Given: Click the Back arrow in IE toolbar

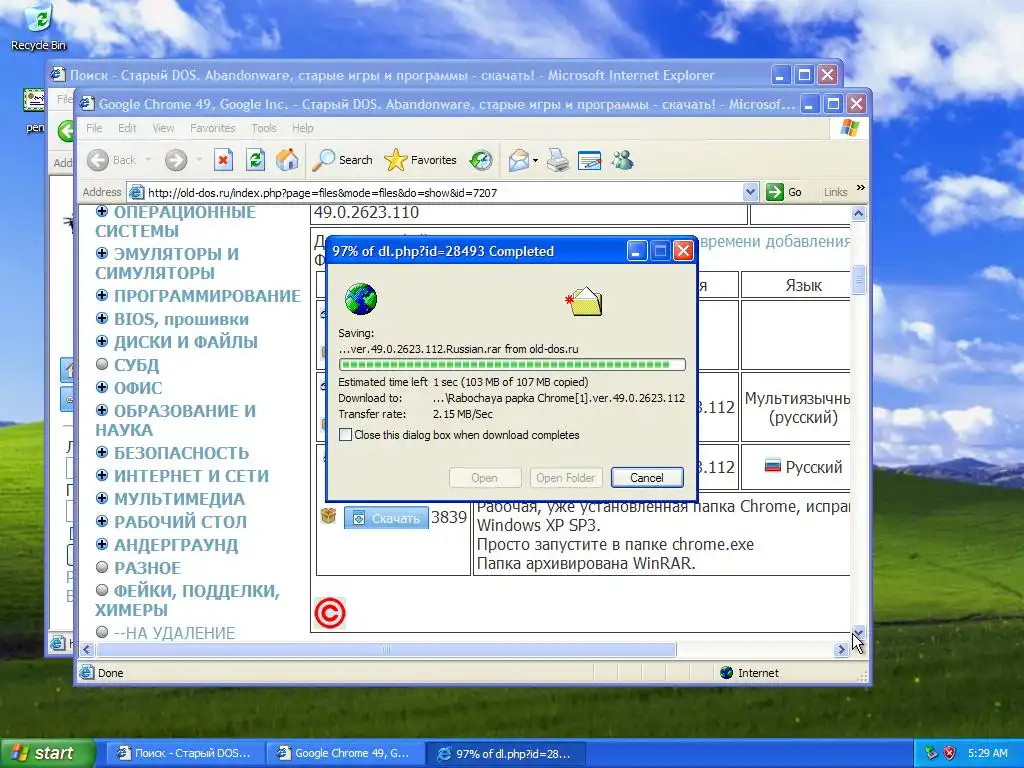Looking at the screenshot, I should click(98, 160).
